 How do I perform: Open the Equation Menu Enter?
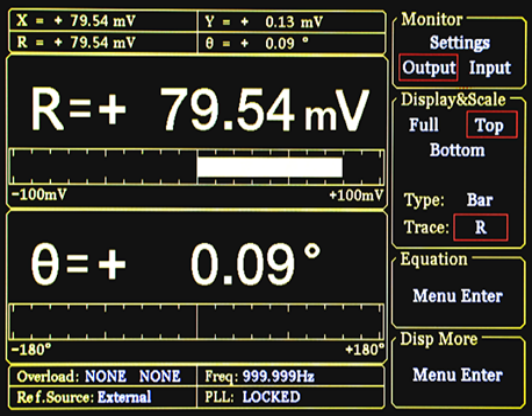tap(458, 296)
